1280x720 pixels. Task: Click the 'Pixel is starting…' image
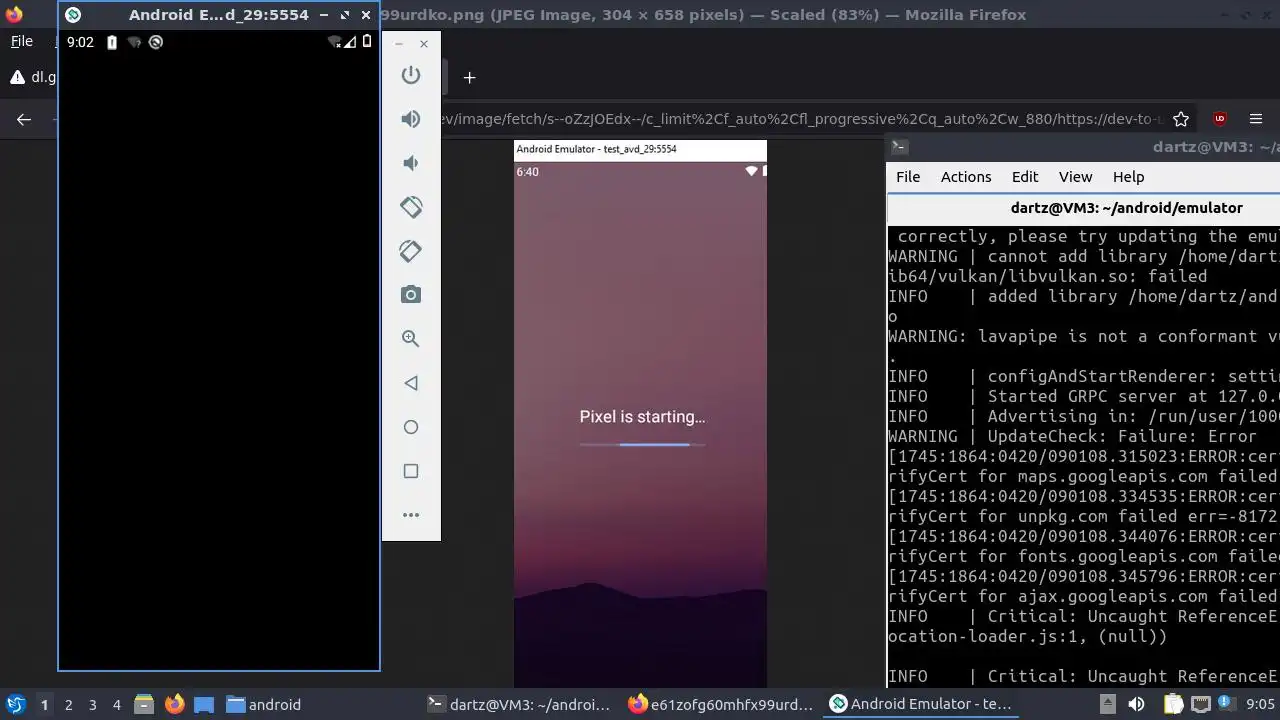click(x=640, y=414)
